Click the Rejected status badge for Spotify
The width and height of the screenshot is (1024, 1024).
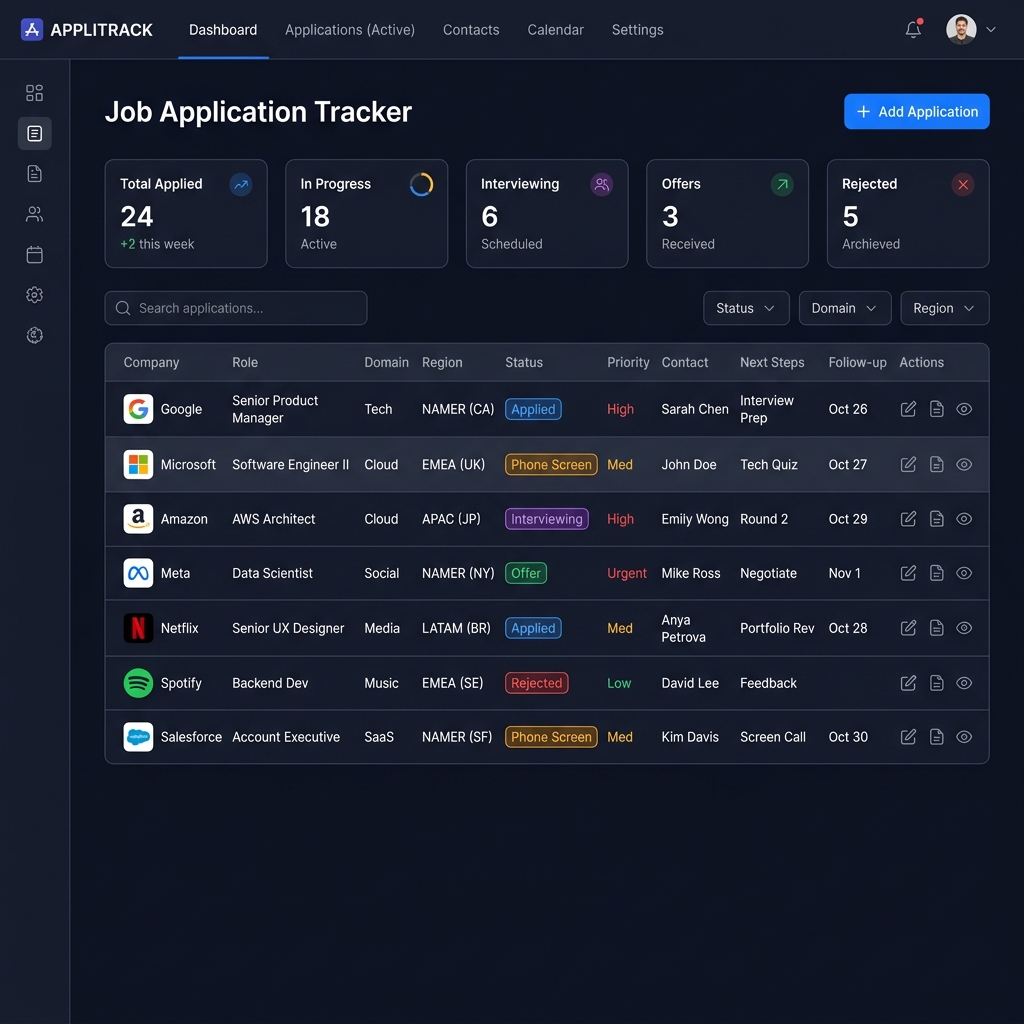pyautogui.click(x=536, y=682)
